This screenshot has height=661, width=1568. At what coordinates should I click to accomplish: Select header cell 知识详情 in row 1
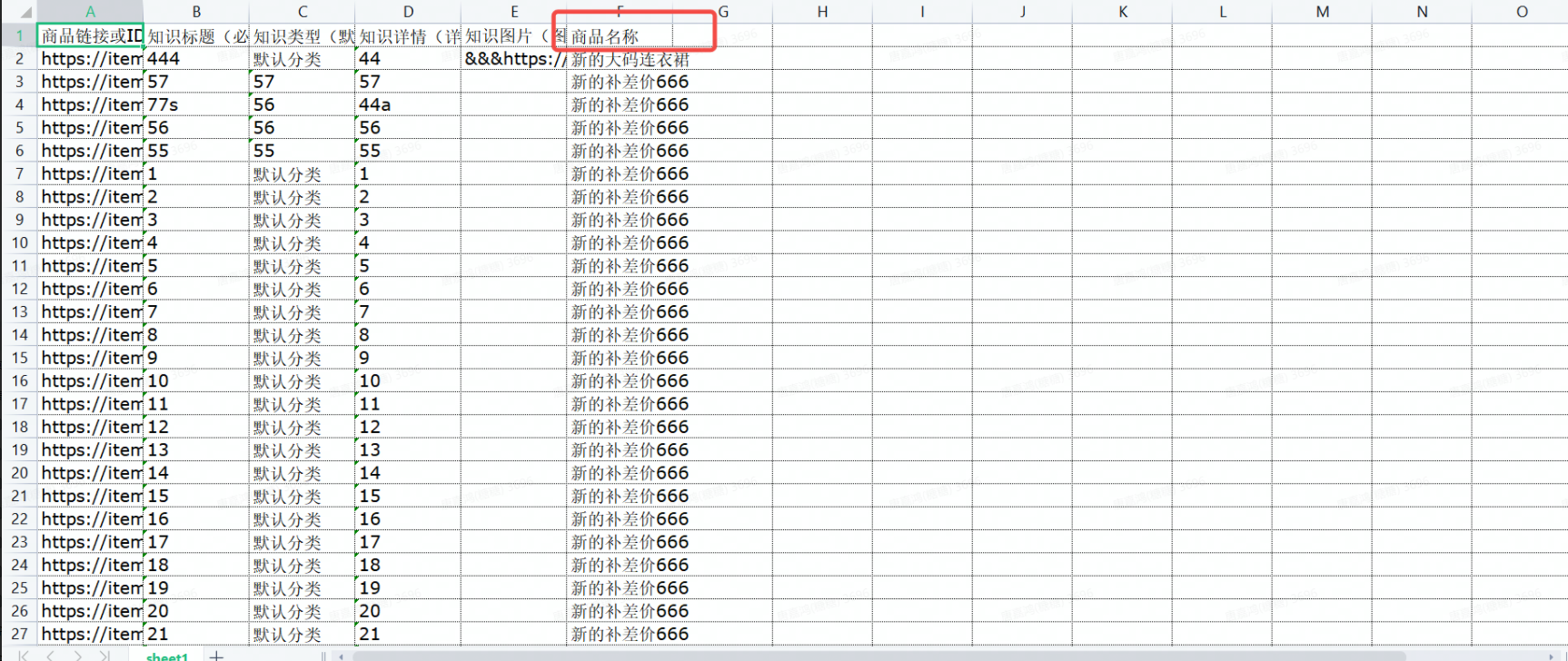(408, 35)
